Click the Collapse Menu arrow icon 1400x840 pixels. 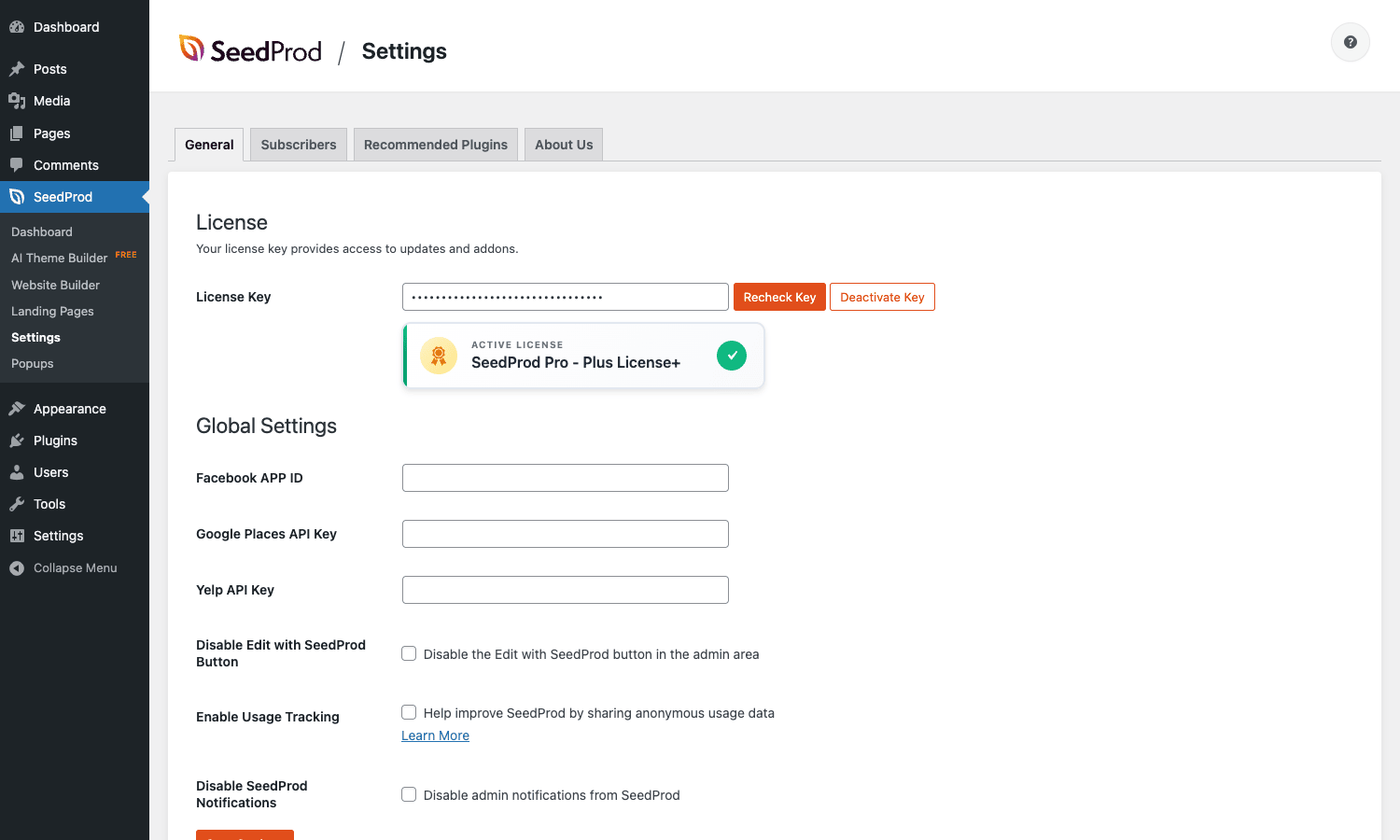tap(17, 567)
